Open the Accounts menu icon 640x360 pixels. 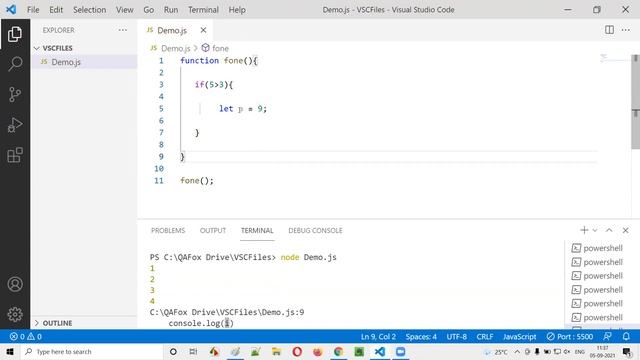(15, 284)
